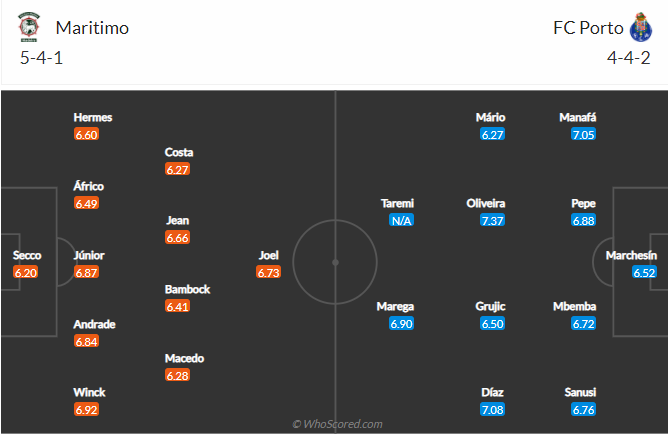The width and height of the screenshot is (668, 434).
Task: Select Porto's 4-4-2 formation label
Action: 629,58
